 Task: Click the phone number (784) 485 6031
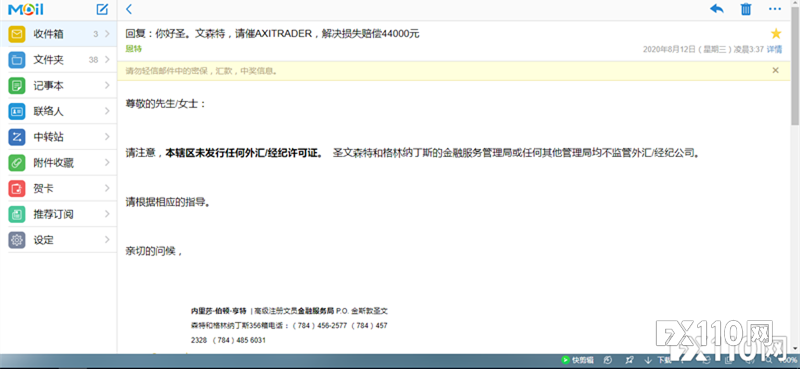tap(239, 340)
